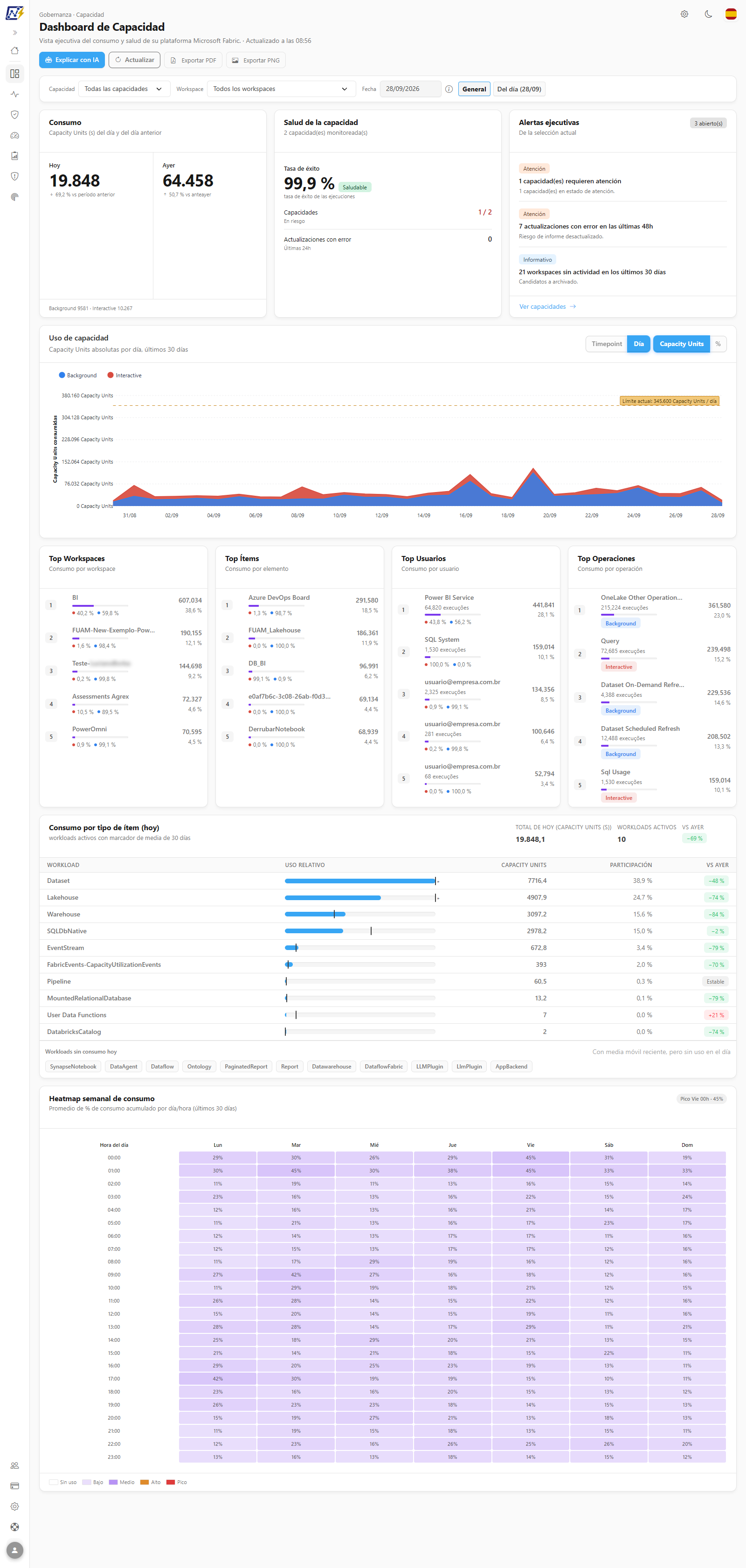
Task: Click the date info icon
Action: click(449, 89)
